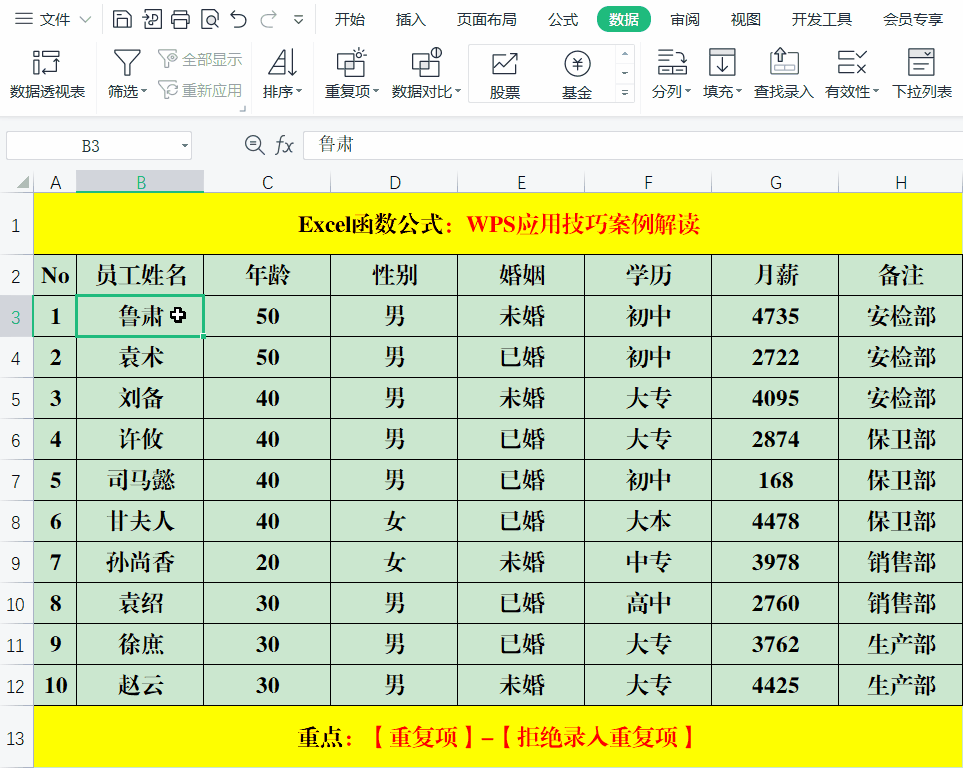Open the 文件 file menu
Screen dimensions: 963x768
[x=53, y=19]
